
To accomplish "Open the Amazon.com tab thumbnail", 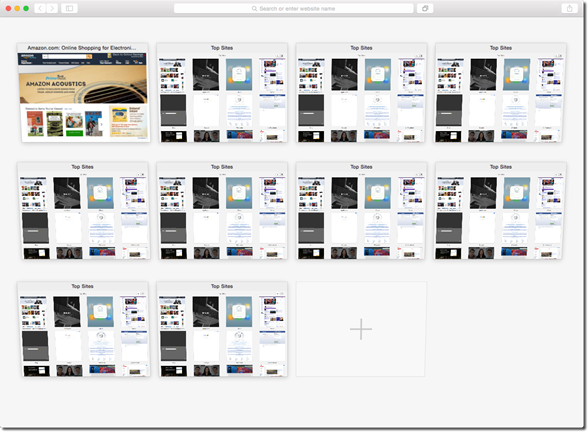I will tap(82, 93).
